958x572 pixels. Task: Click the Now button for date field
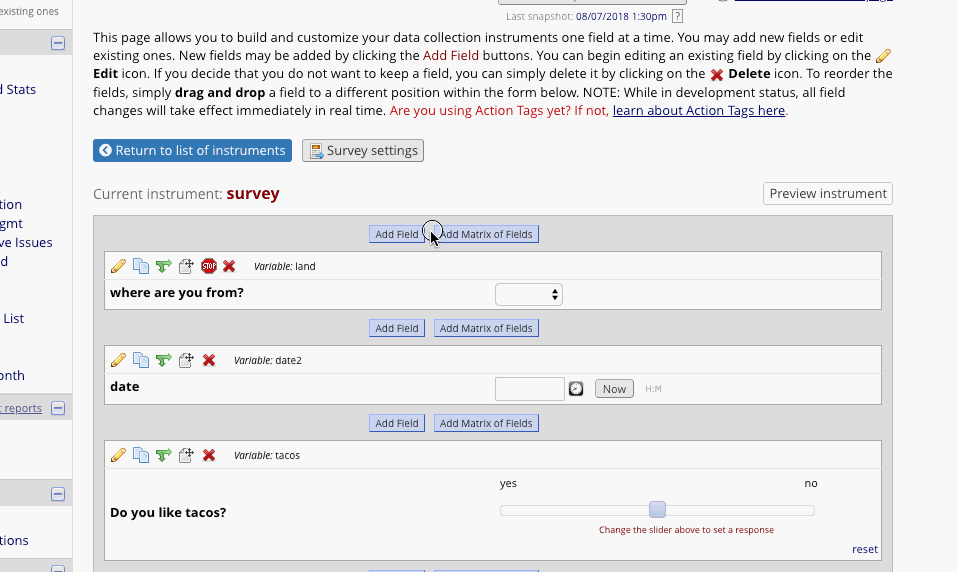tap(615, 389)
